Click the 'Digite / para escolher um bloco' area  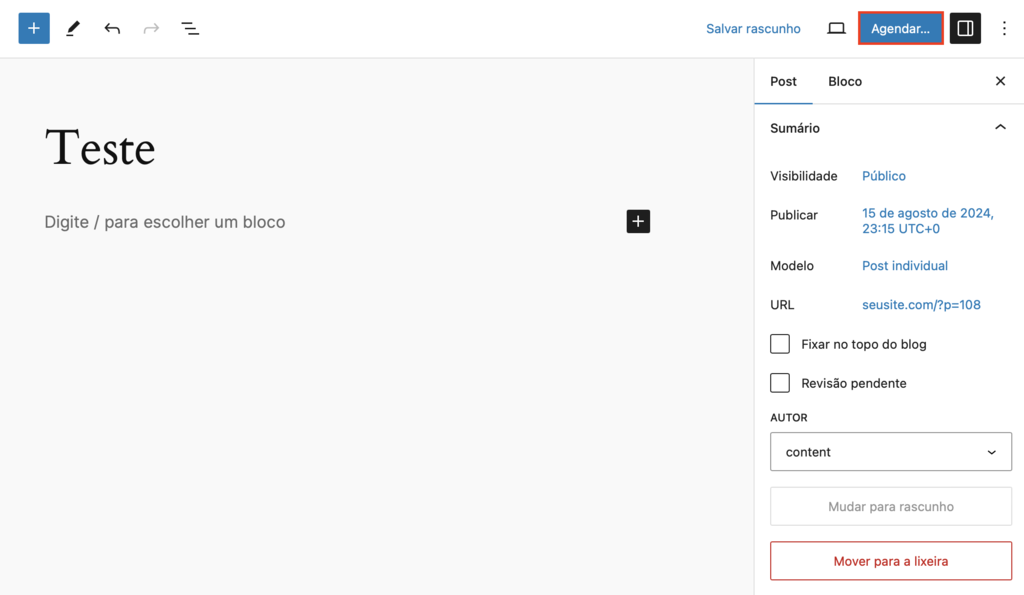(165, 221)
